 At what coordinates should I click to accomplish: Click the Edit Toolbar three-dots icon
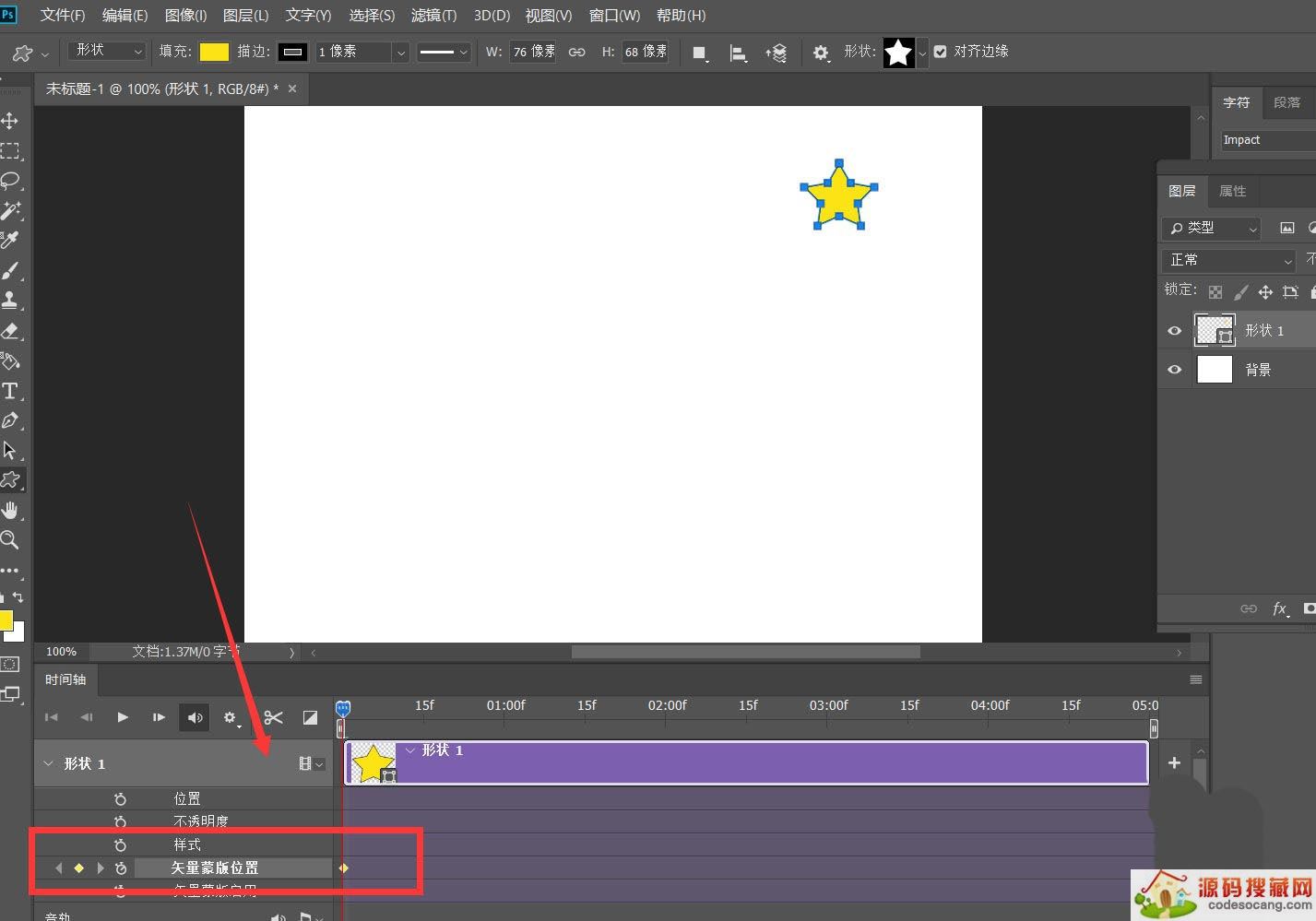pos(9,570)
